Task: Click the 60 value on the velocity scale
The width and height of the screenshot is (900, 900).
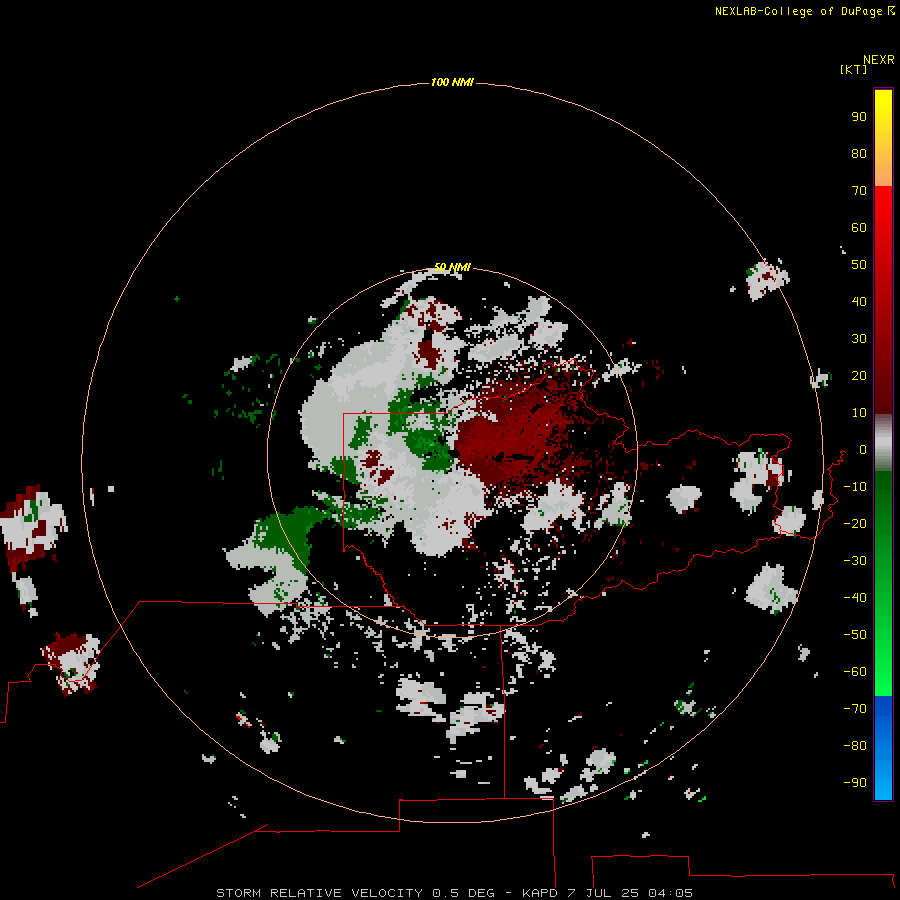Action: pyautogui.click(x=859, y=227)
